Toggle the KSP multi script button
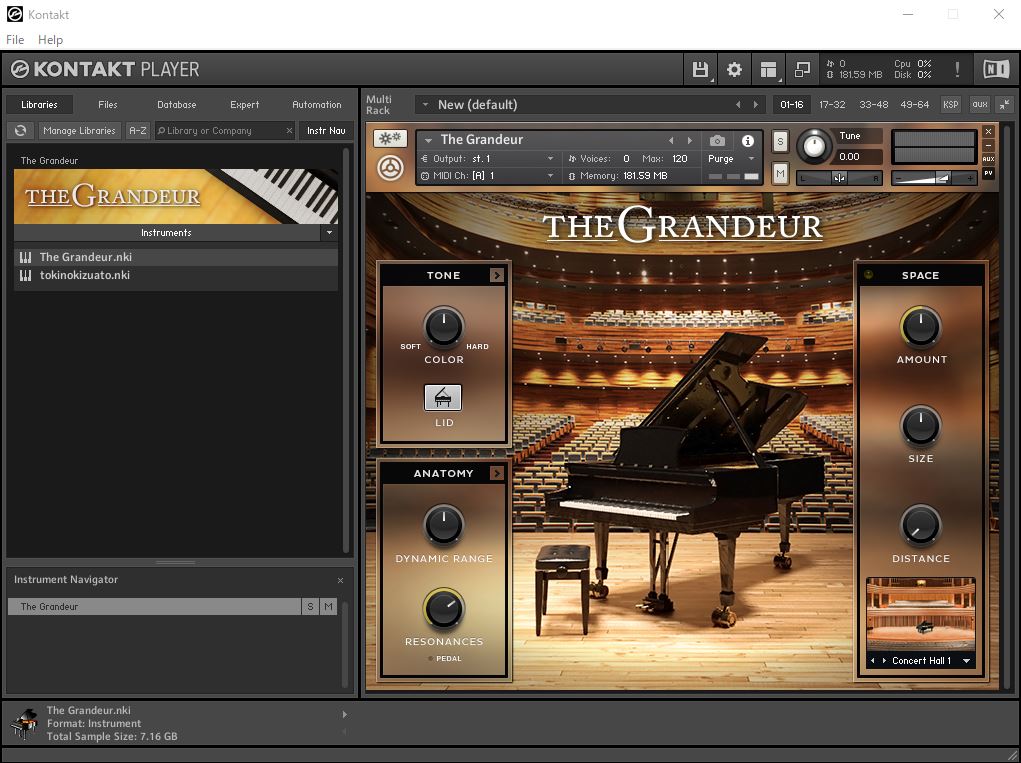This screenshot has height=763, width=1021. pos(951,104)
